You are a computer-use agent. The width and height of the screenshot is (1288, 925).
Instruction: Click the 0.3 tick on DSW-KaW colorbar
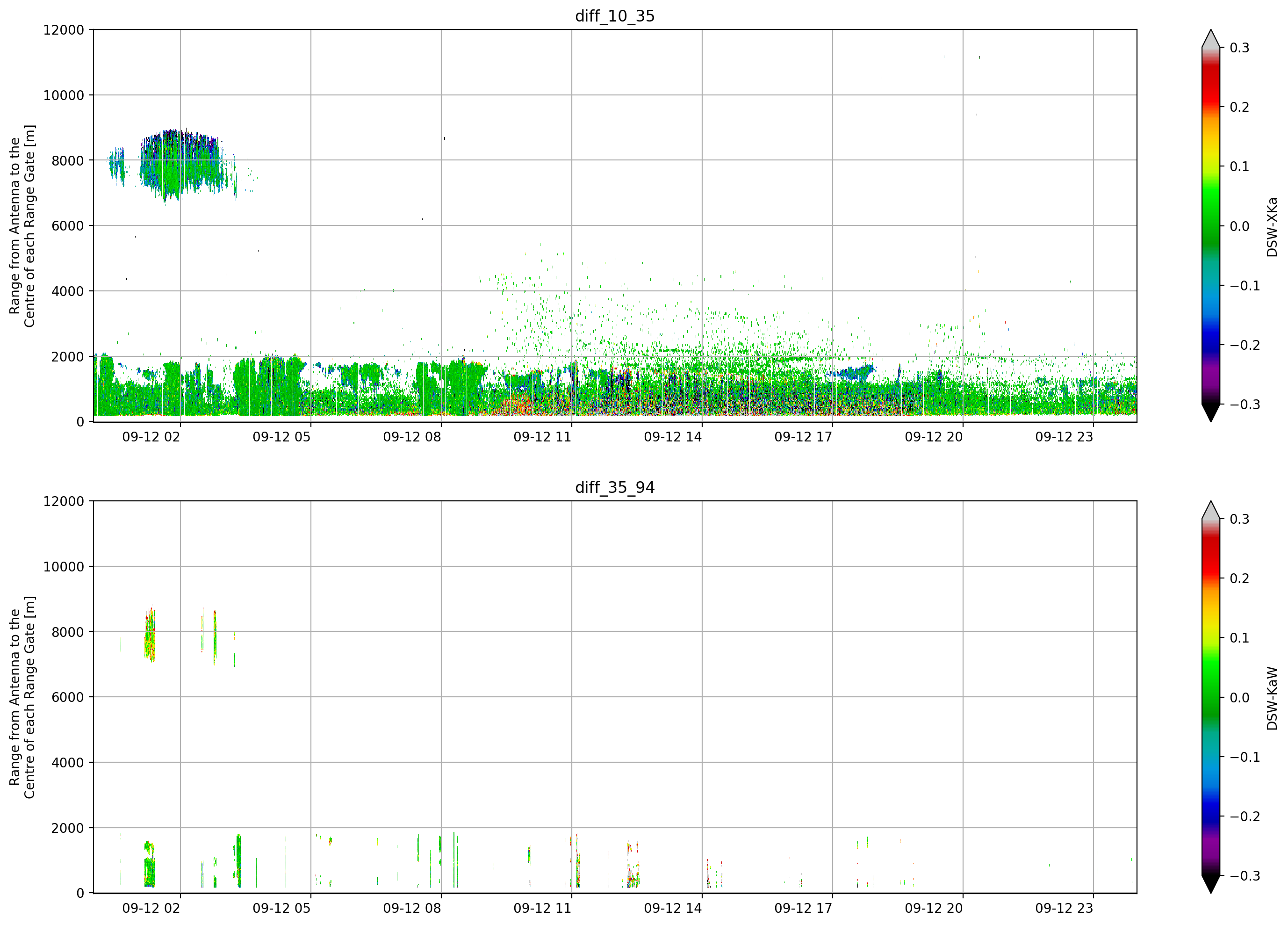(x=1240, y=519)
